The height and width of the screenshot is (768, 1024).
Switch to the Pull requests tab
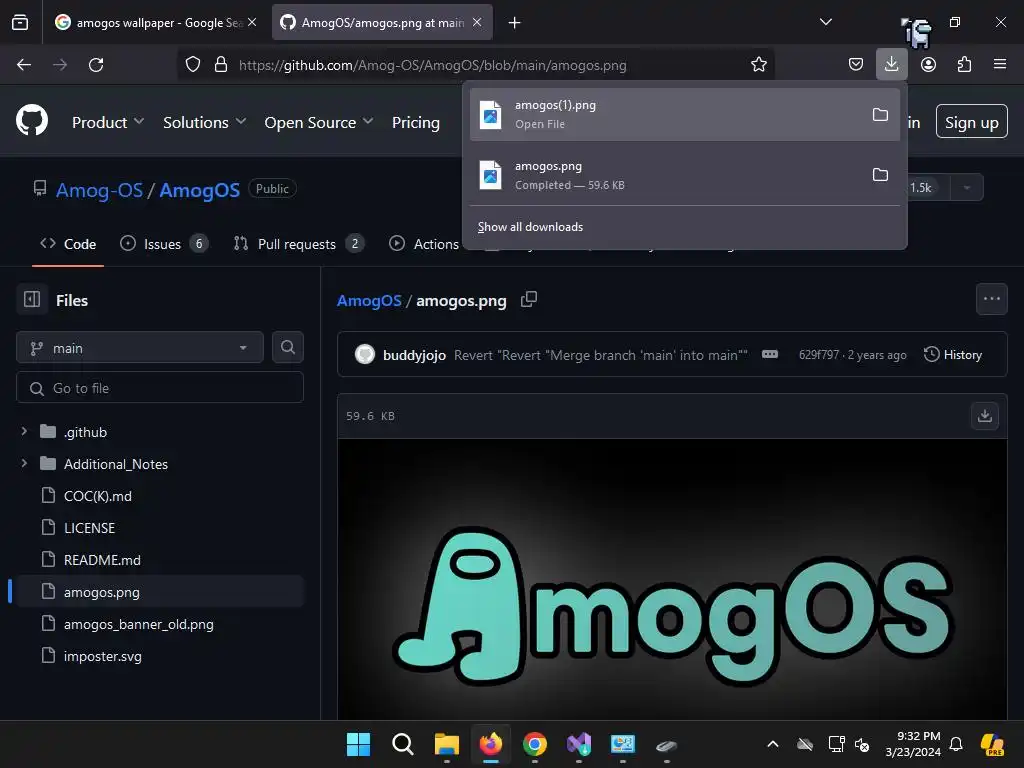[x=298, y=244]
